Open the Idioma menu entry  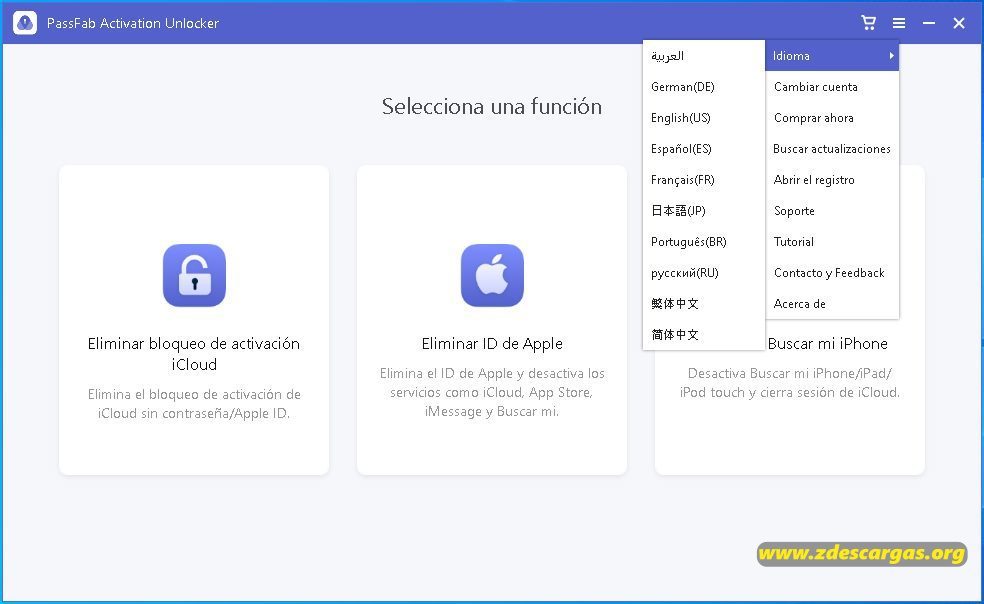(x=832, y=56)
